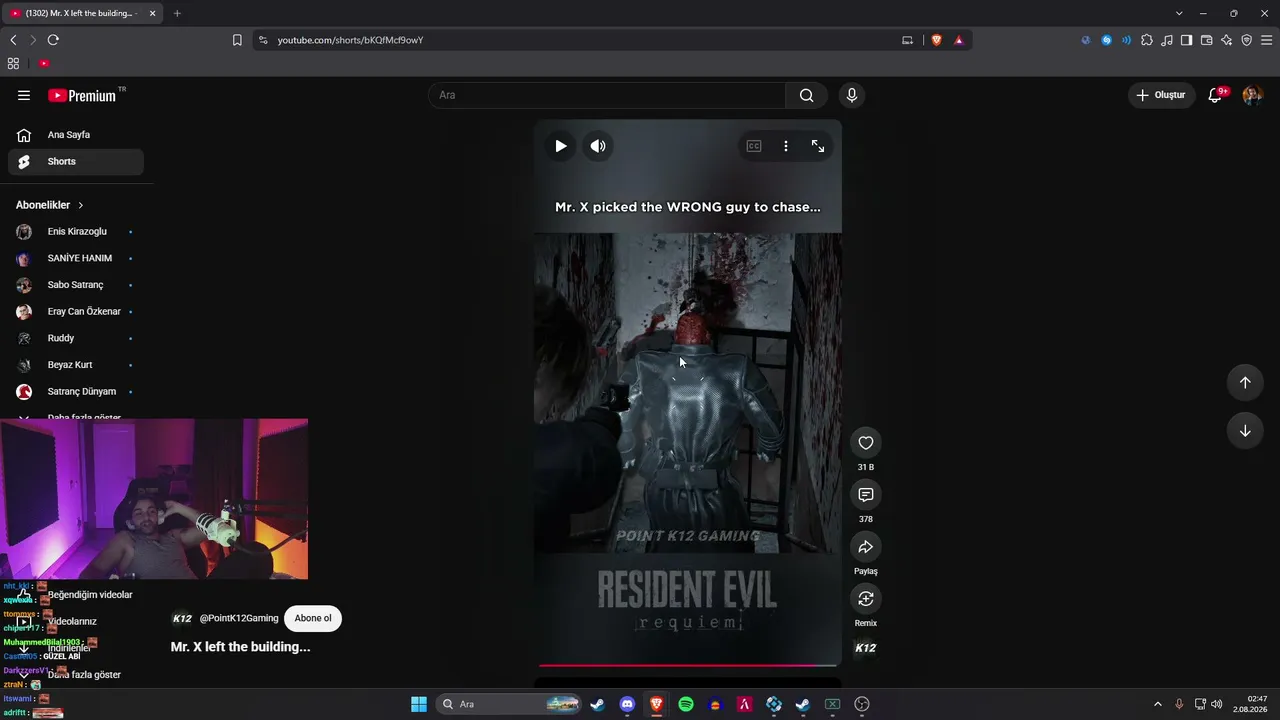Open the Enis Kirazoglu subscription

point(76,232)
